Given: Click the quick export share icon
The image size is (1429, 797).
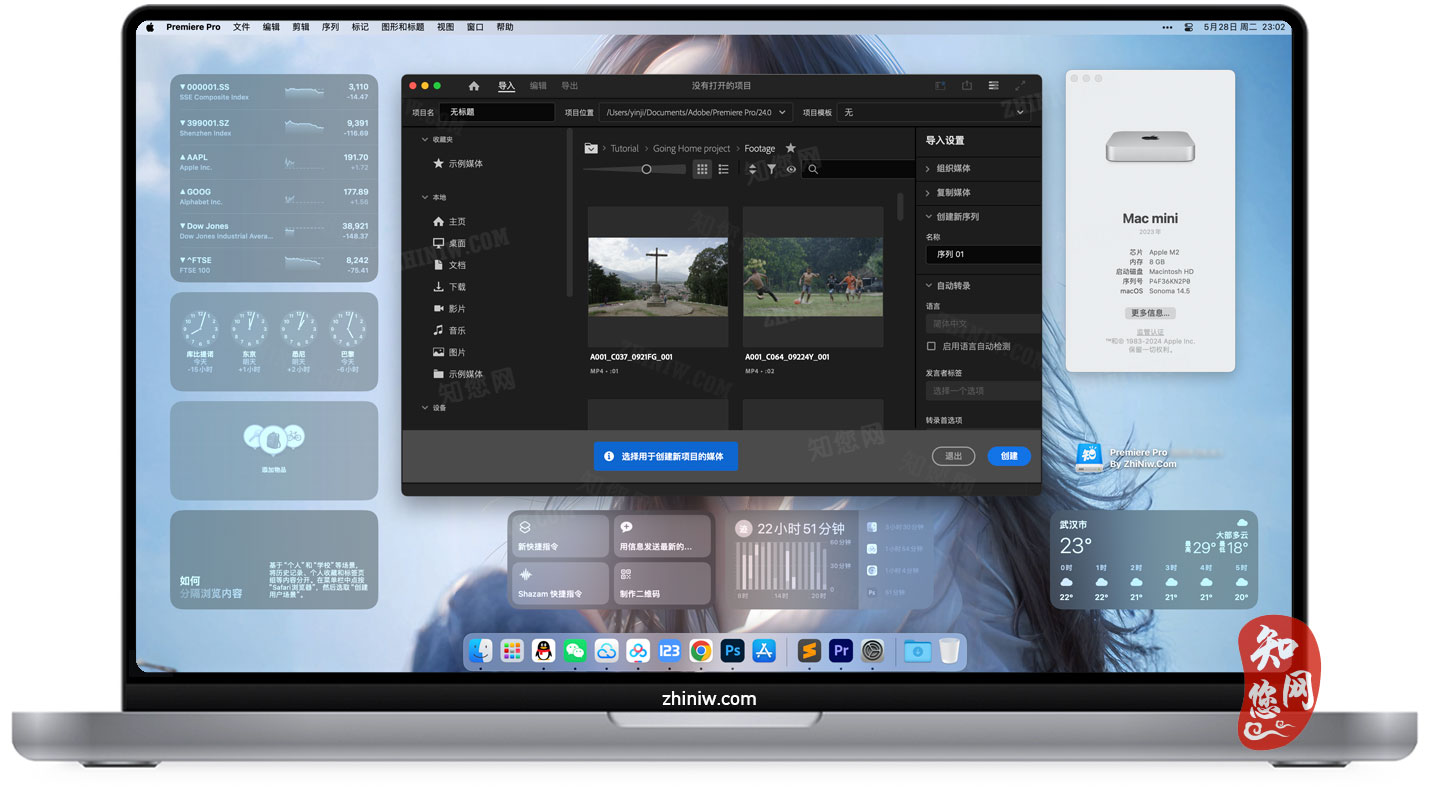Looking at the screenshot, I should [967, 86].
